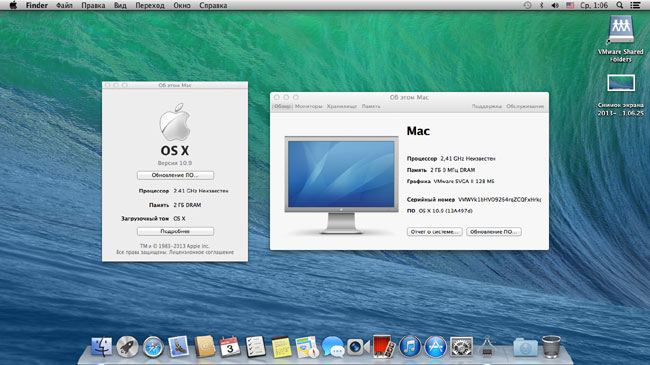Click processor value in Mac overview window
Screen dimensions: 650x365
tap(468, 158)
